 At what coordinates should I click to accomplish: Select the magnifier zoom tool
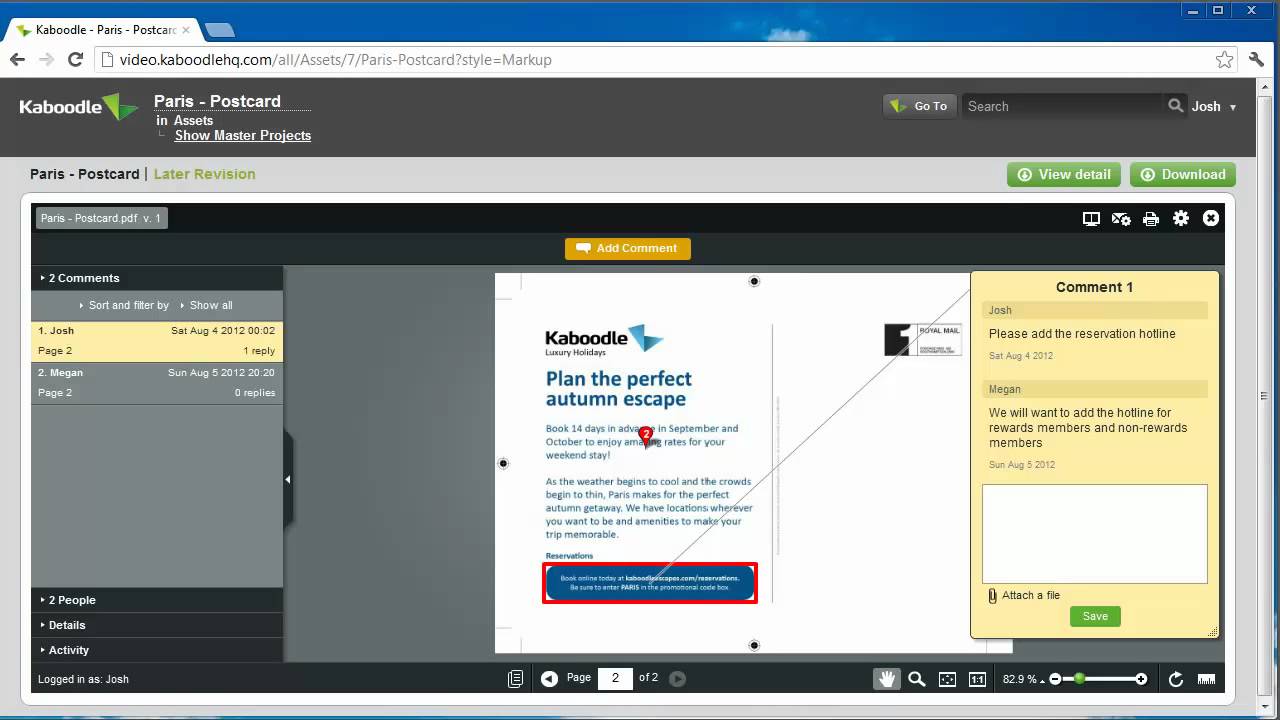(917, 679)
